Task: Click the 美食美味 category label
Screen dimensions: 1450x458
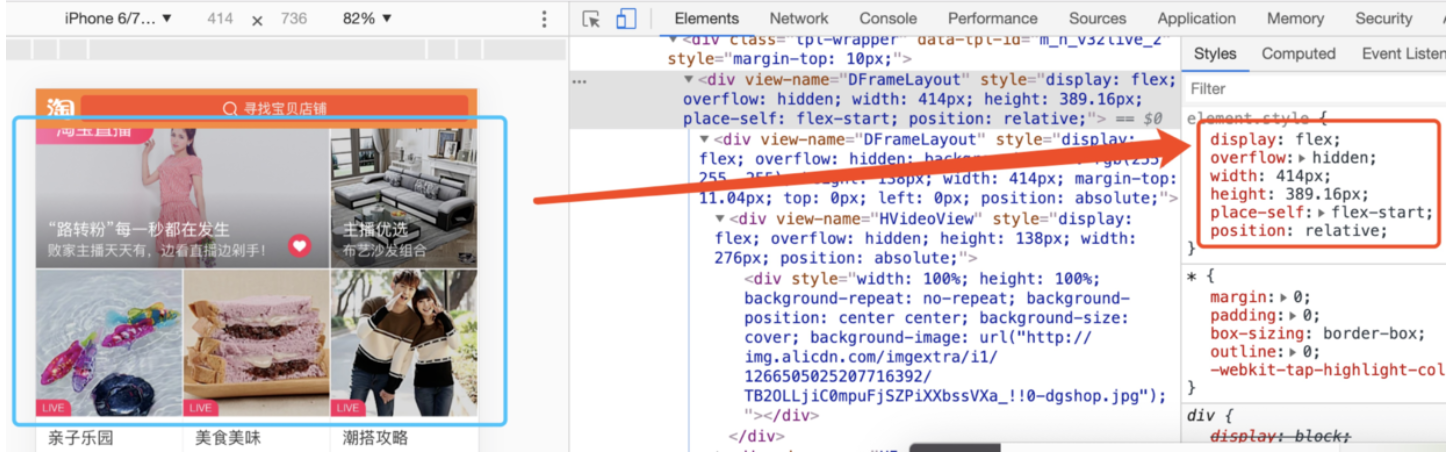Action: tap(228, 438)
